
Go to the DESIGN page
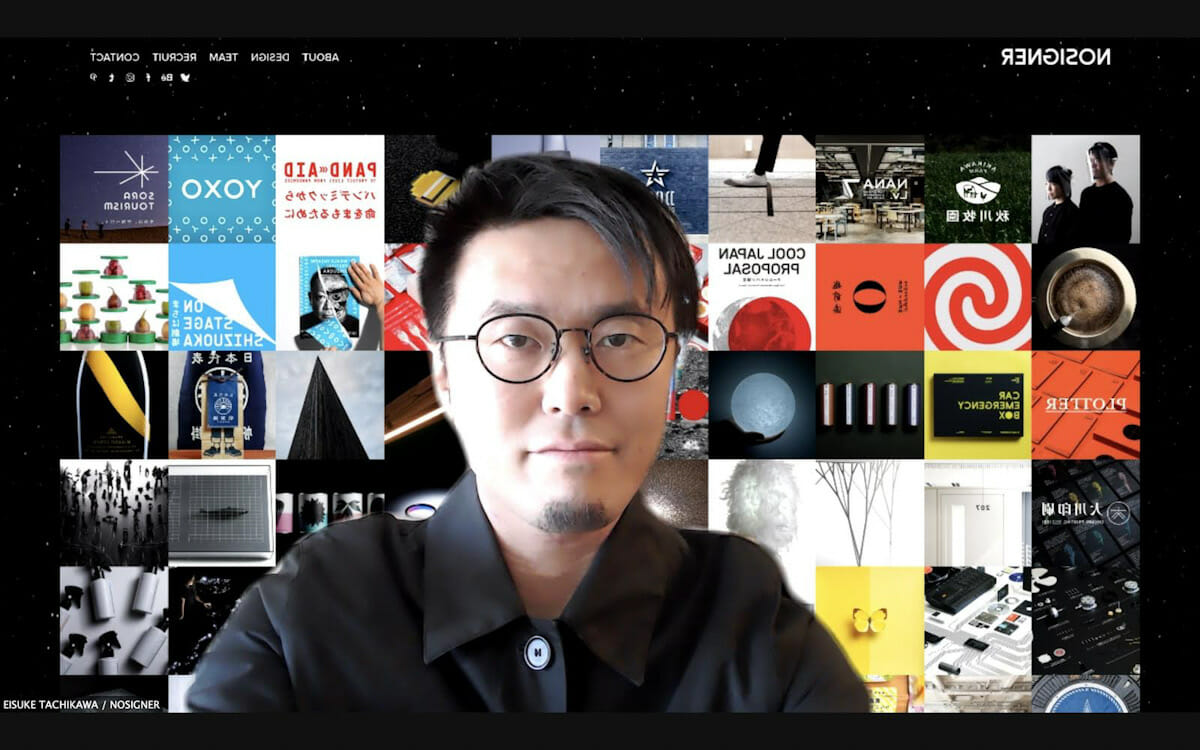click(x=270, y=57)
